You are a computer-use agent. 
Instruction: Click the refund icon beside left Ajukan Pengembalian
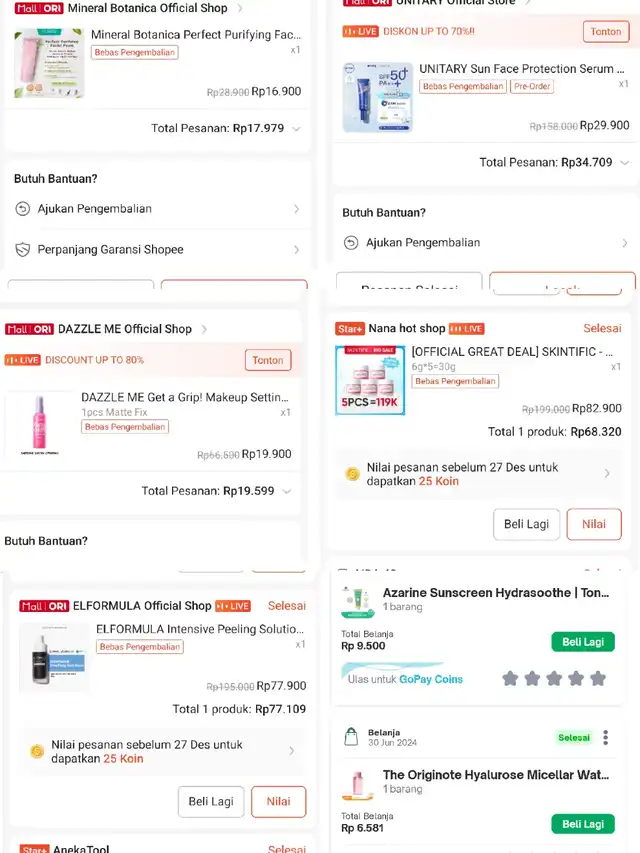(x=22, y=209)
